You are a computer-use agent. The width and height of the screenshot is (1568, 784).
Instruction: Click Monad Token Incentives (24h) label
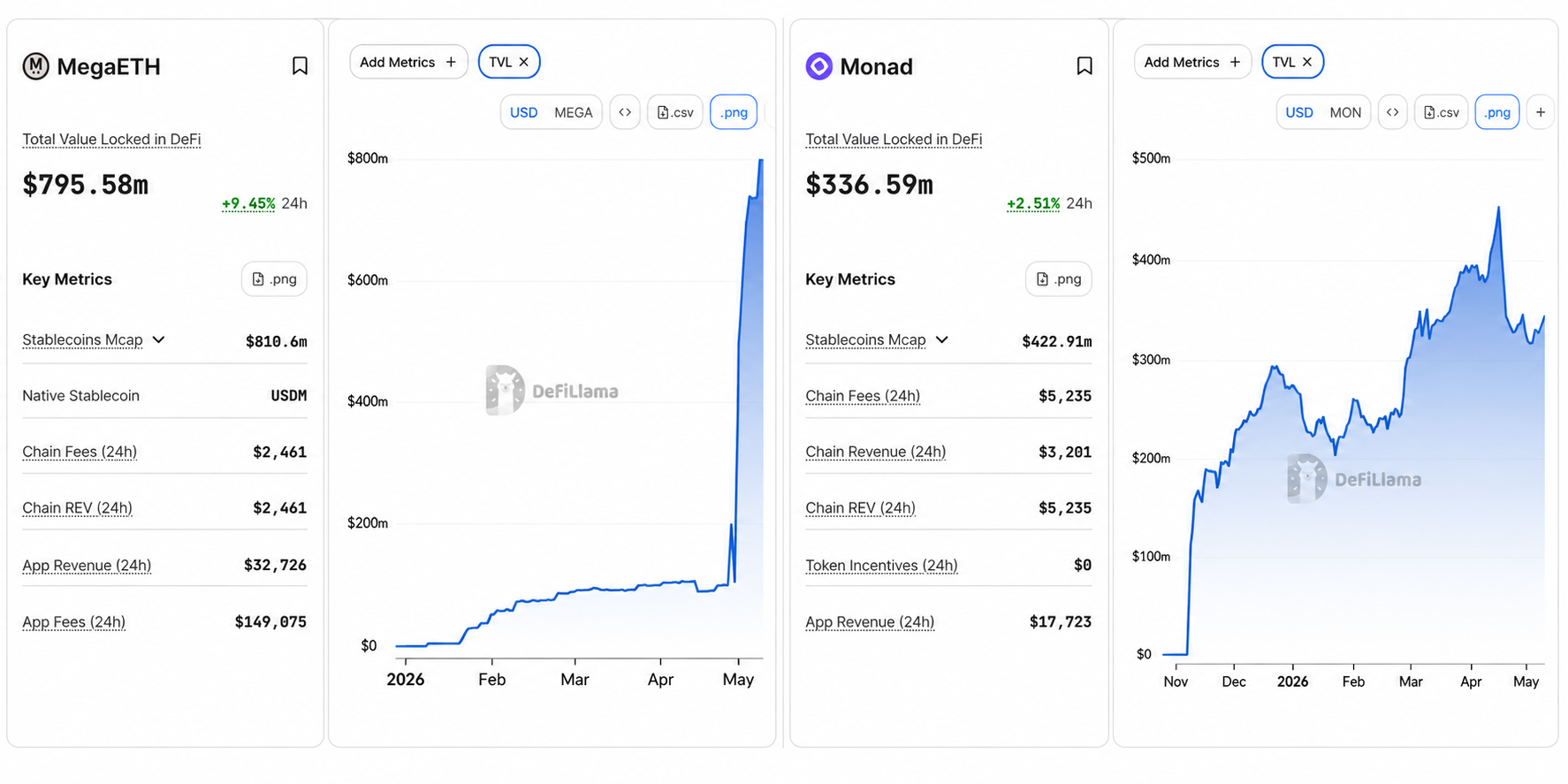coord(881,566)
